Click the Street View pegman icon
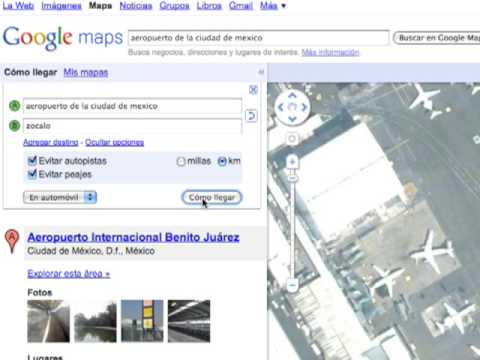Image resolution: width=480 pixels, height=360 pixels. coord(292,139)
